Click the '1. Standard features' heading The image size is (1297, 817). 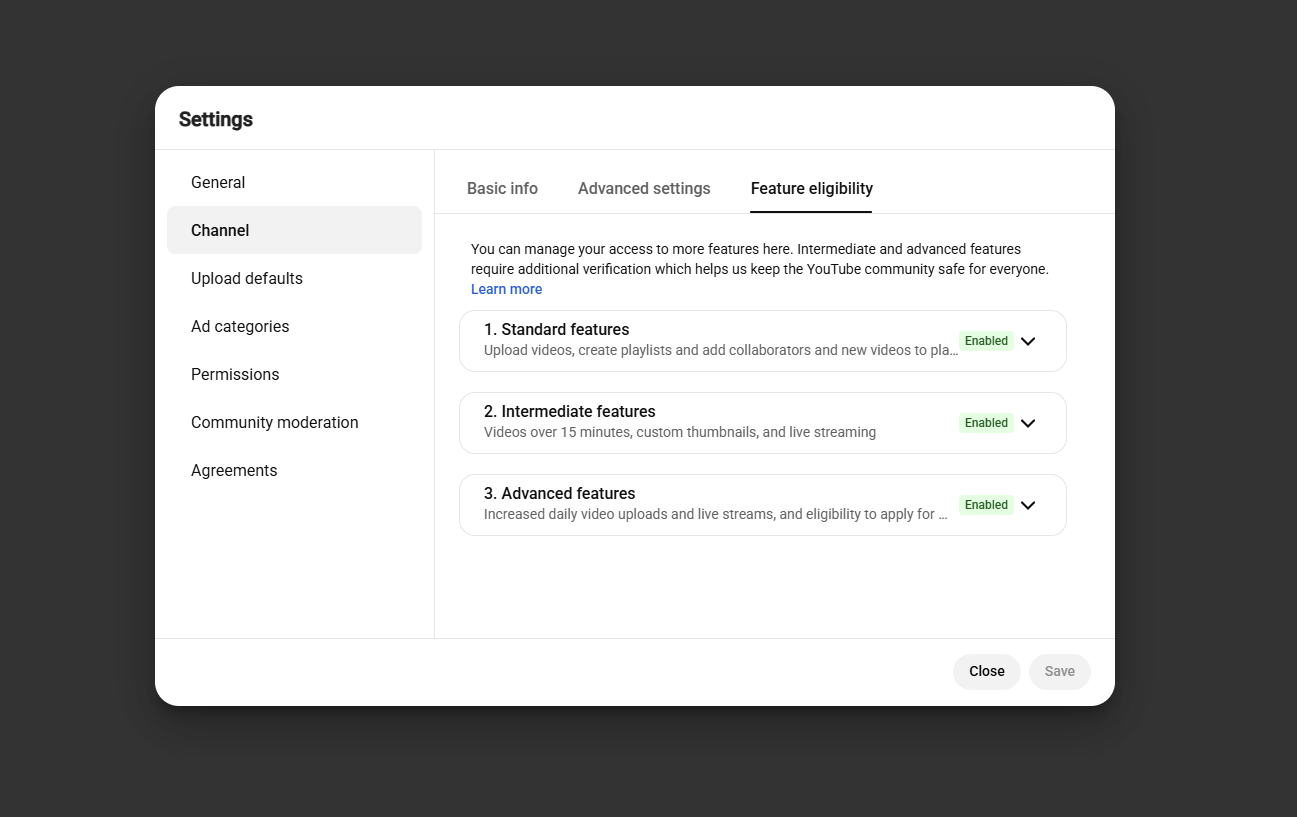click(557, 330)
